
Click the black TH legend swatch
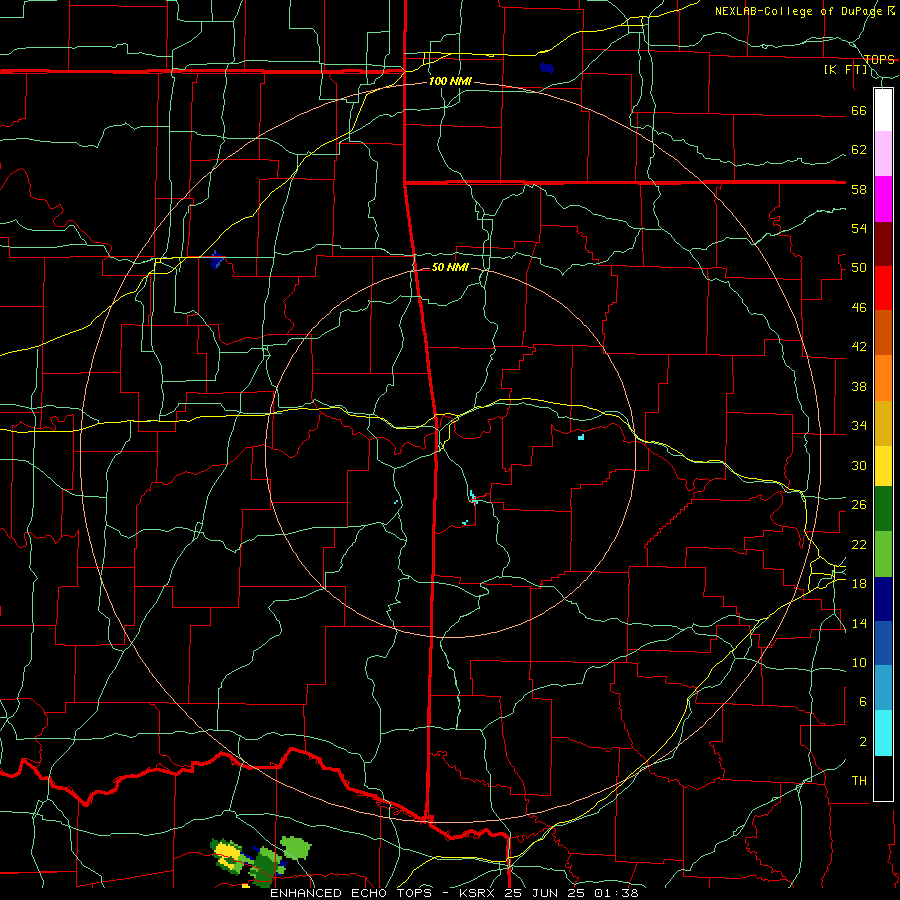point(883,778)
